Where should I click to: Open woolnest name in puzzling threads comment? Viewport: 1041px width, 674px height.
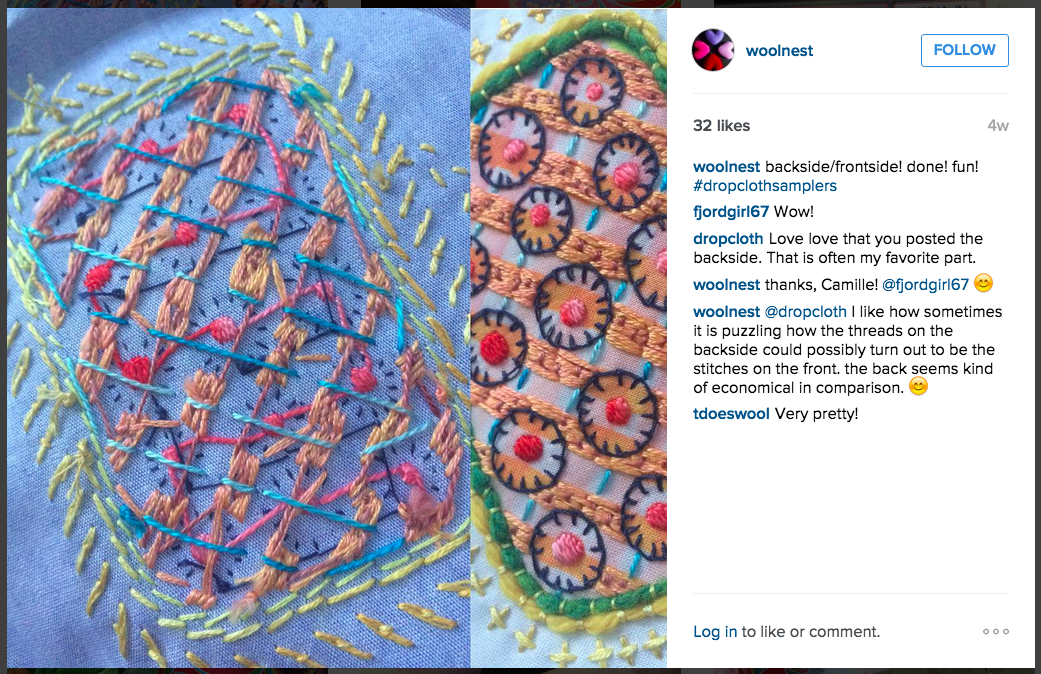coord(726,311)
